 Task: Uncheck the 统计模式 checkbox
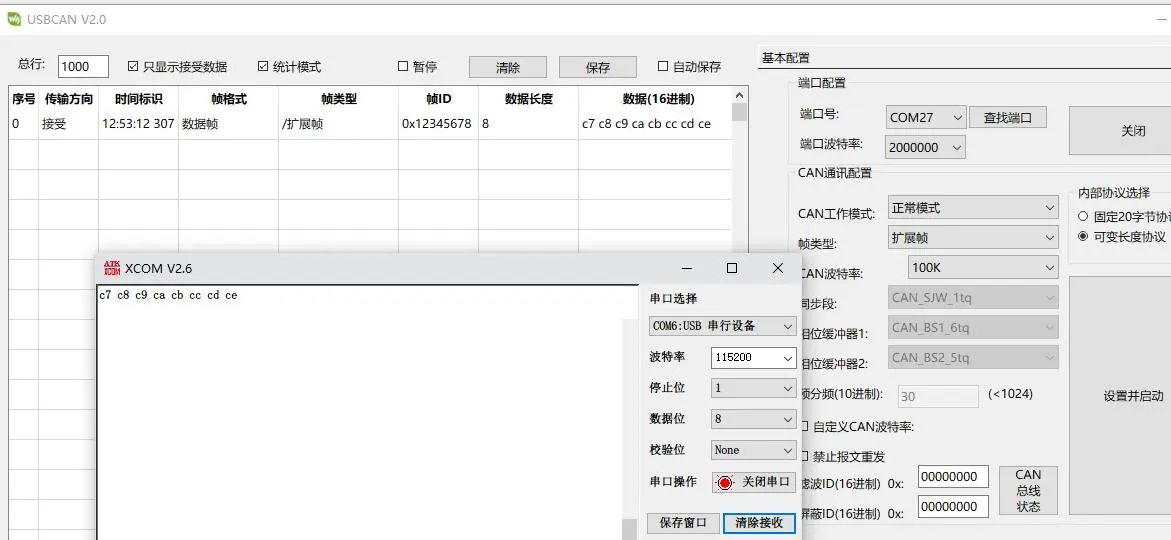click(263, 67)
